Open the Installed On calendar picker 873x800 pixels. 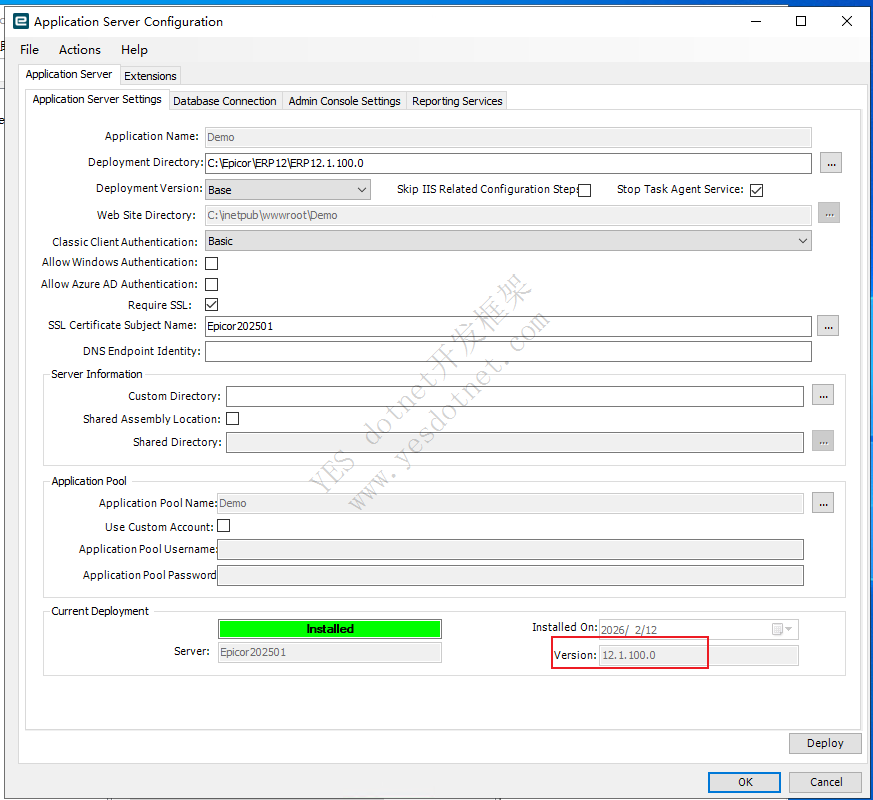coord(782,629)
